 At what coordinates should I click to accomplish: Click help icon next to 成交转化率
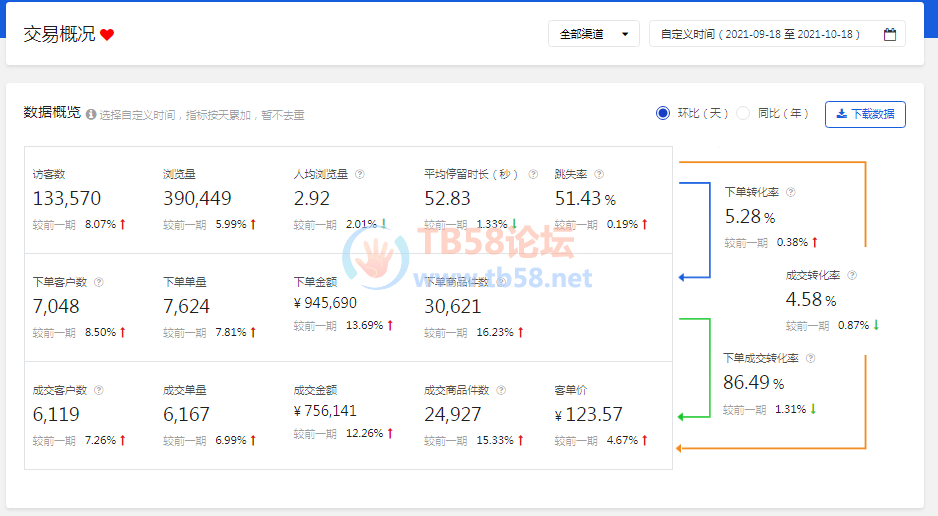tap(852, 275)
